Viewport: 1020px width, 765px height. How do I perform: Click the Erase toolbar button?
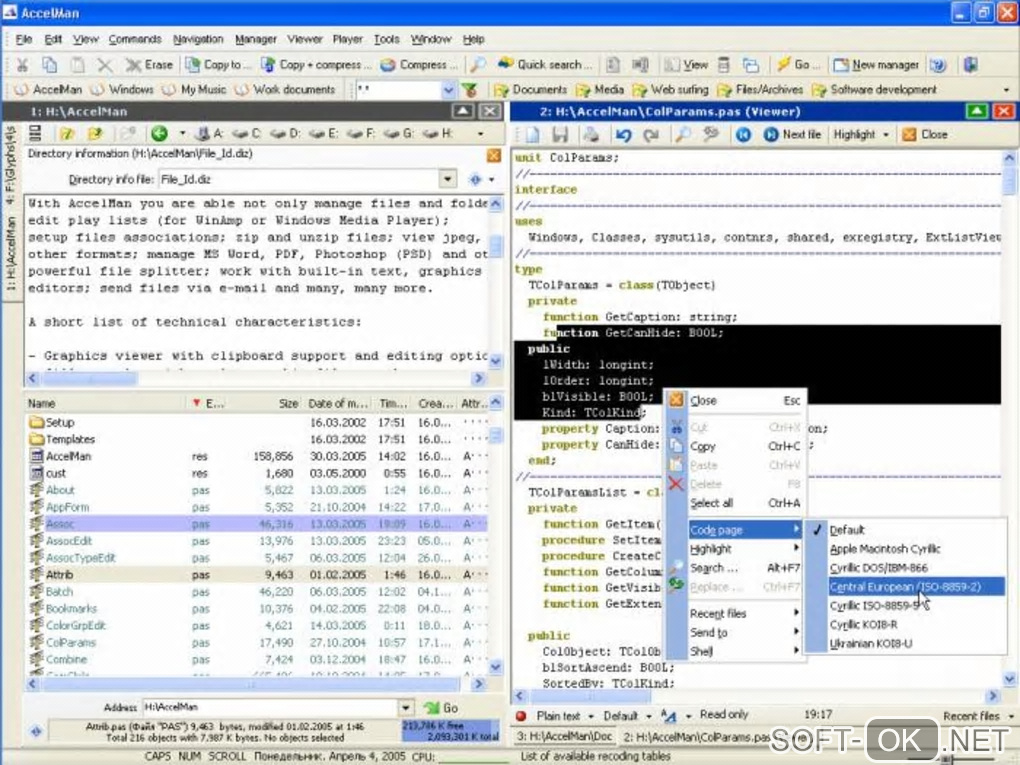(150, 64)
